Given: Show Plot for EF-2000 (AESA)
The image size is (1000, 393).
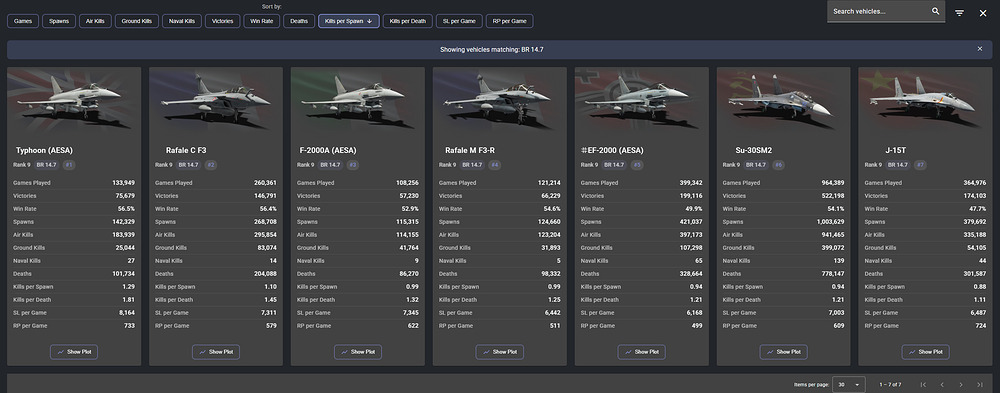Looking at the screenshot, I should (x=642, y=352).
